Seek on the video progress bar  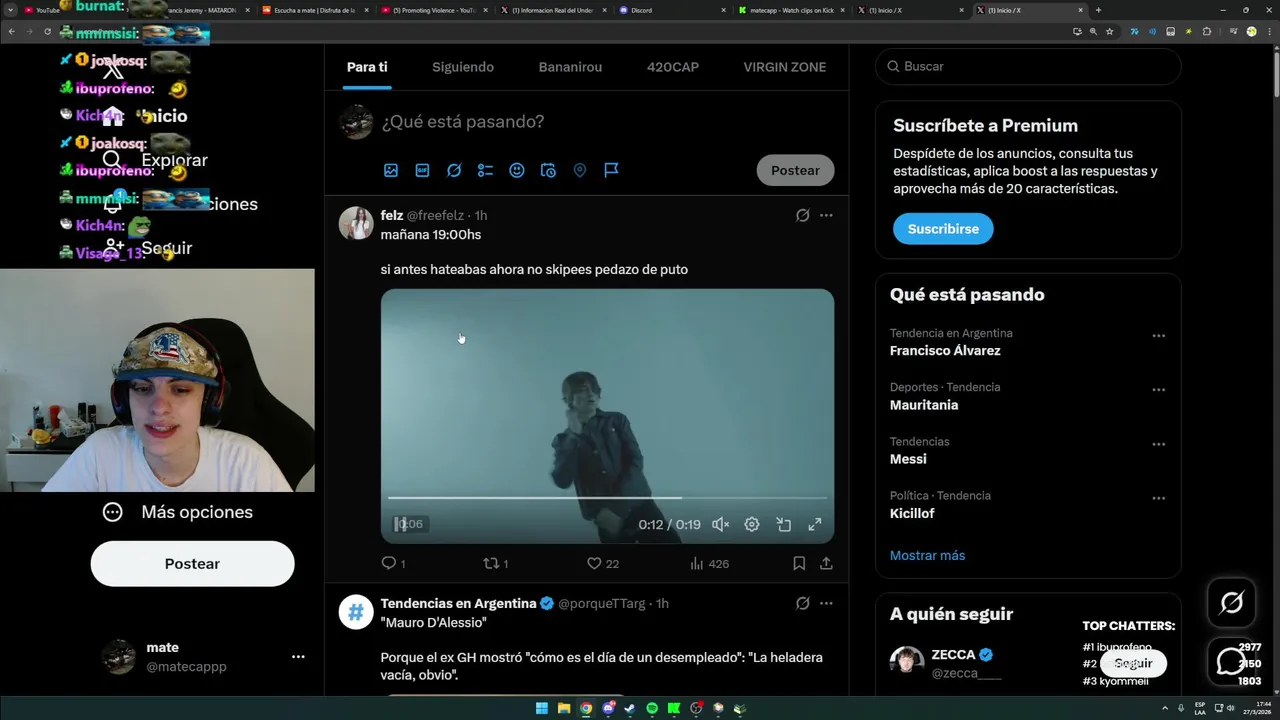[607, 497]
